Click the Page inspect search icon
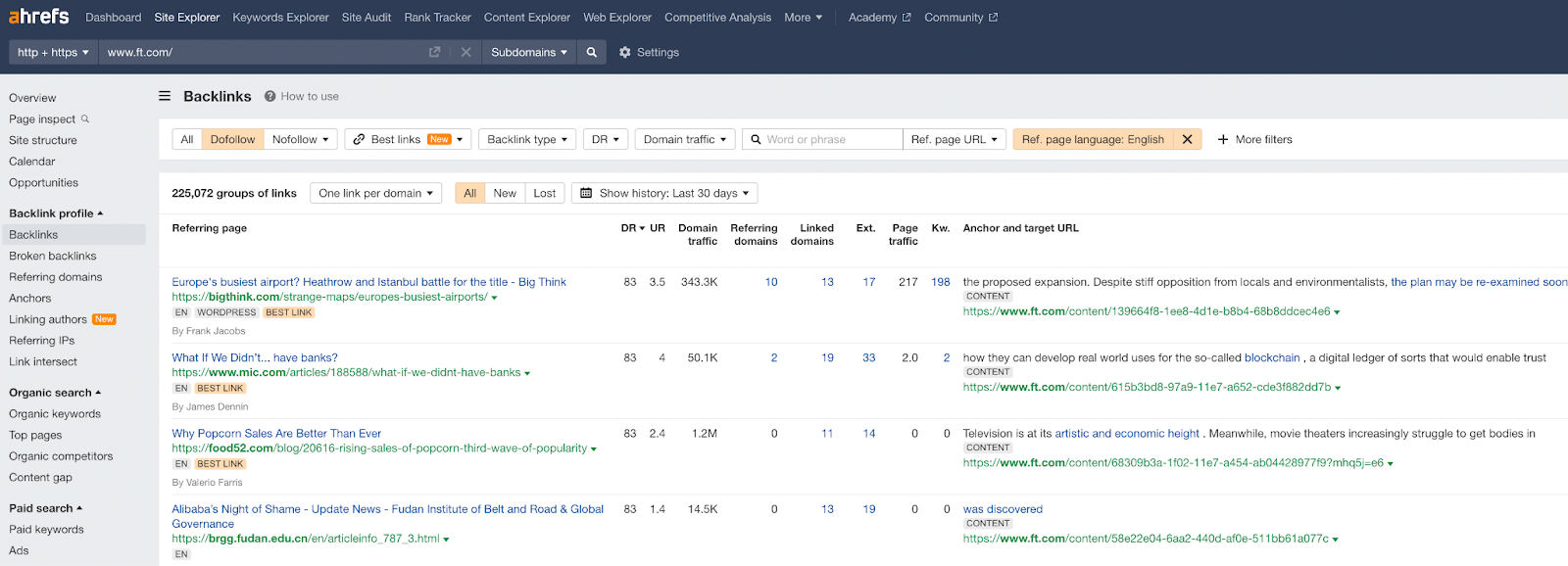1568x566 pixels. click(x=85, y=119)
